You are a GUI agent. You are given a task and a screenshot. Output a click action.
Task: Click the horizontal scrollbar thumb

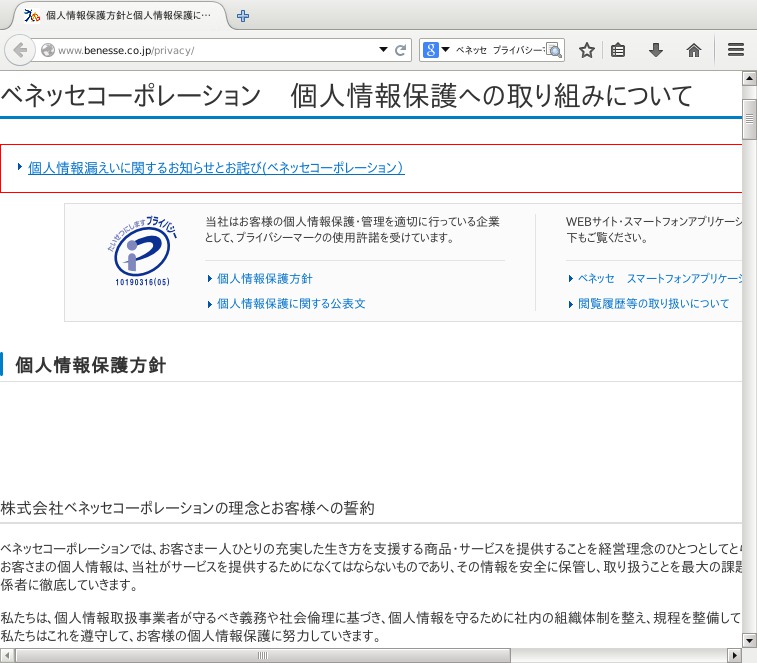tap(263, 656)
